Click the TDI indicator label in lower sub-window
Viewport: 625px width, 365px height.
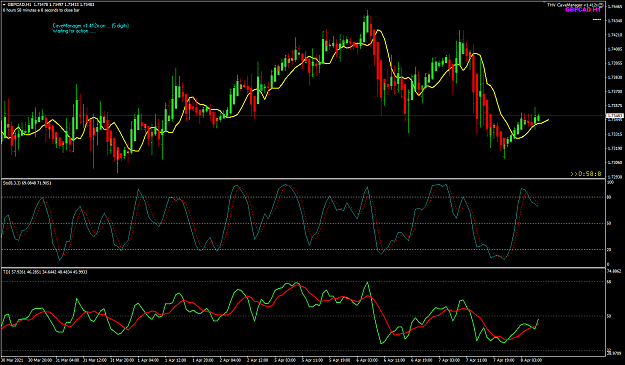tap(45, 272)
